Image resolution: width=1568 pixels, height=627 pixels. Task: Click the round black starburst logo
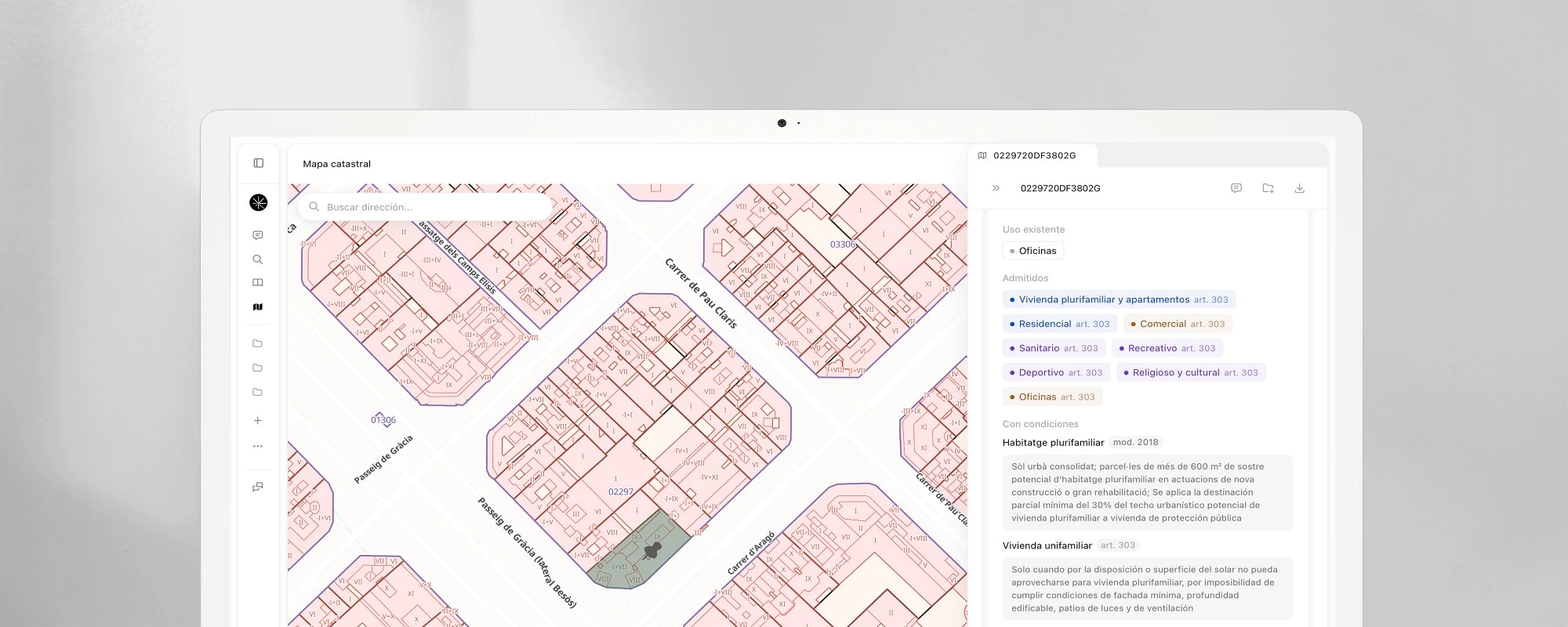[x=258, y=202]
